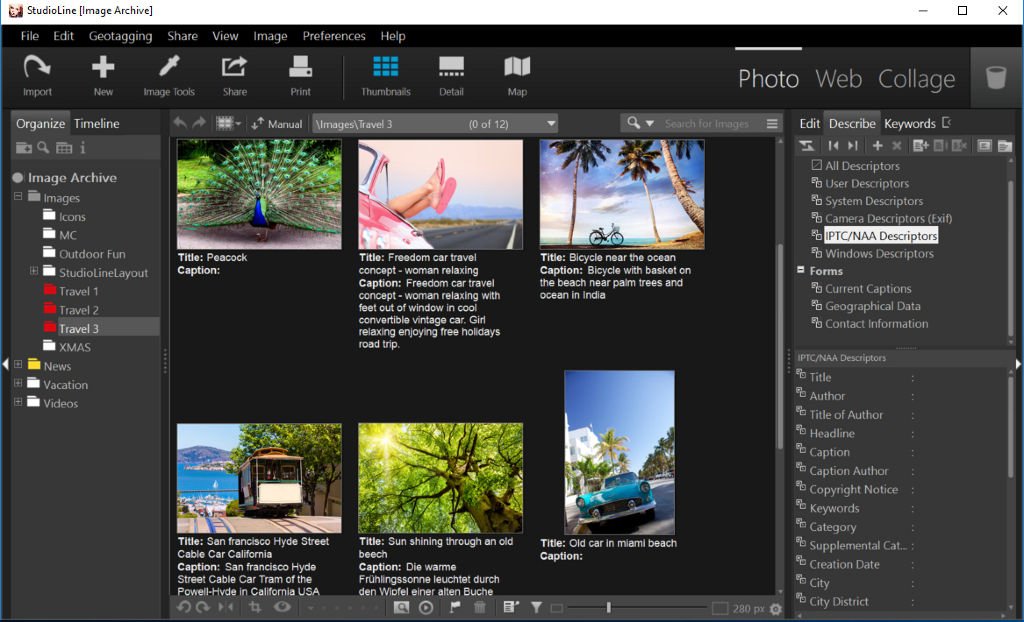Screen dimensions: 1024x622
Task: Switch to the Keywords tab
Action: click(910, 123)
